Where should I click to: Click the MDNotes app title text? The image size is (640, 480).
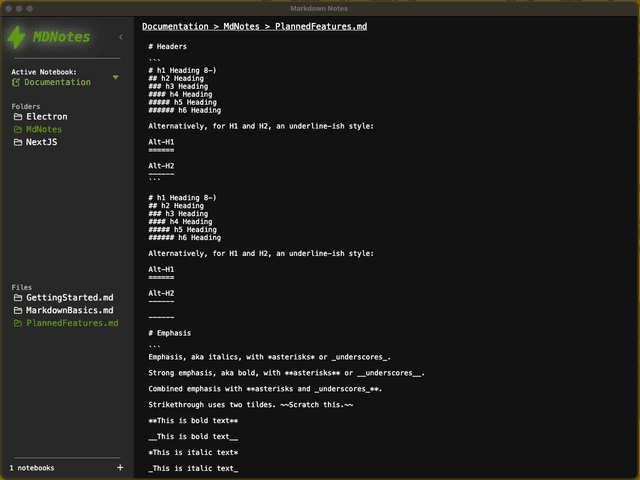(x=61, y=38)
